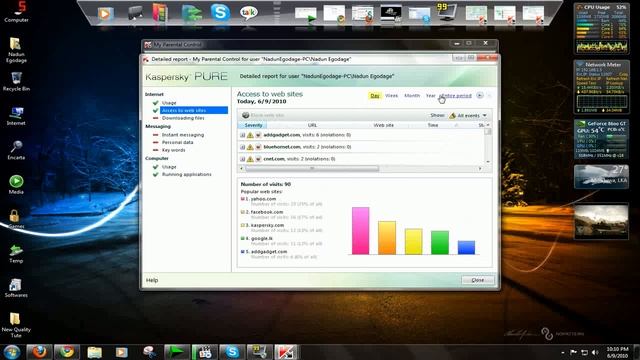This screenshot has height=360, width=640.
Task: Open Skype taskbar button
Action: [232, 351]
